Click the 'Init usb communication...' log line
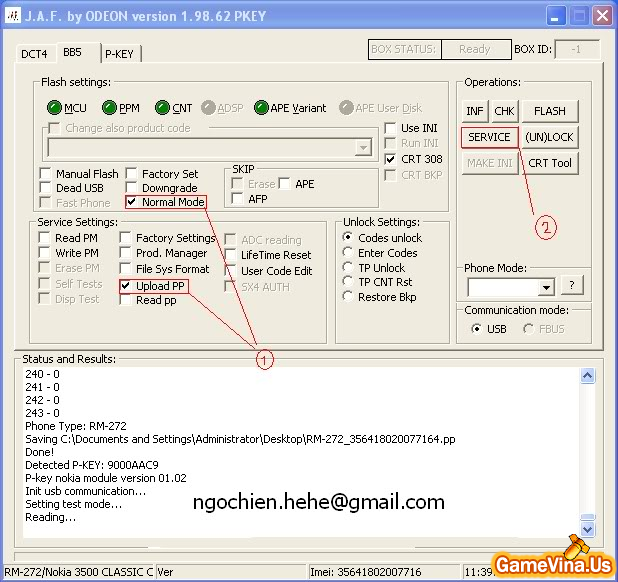This screenshot has width=618, height=582. (86, 491)
